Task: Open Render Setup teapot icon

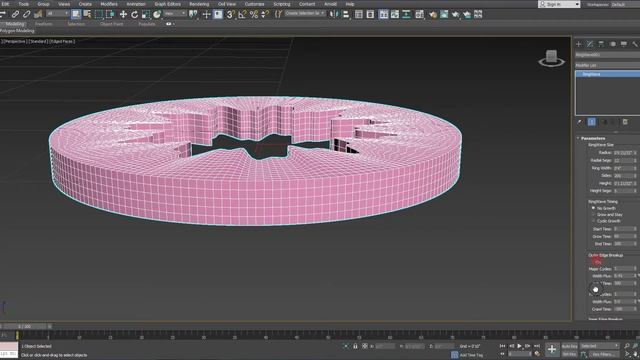Action: pos(432,14)
